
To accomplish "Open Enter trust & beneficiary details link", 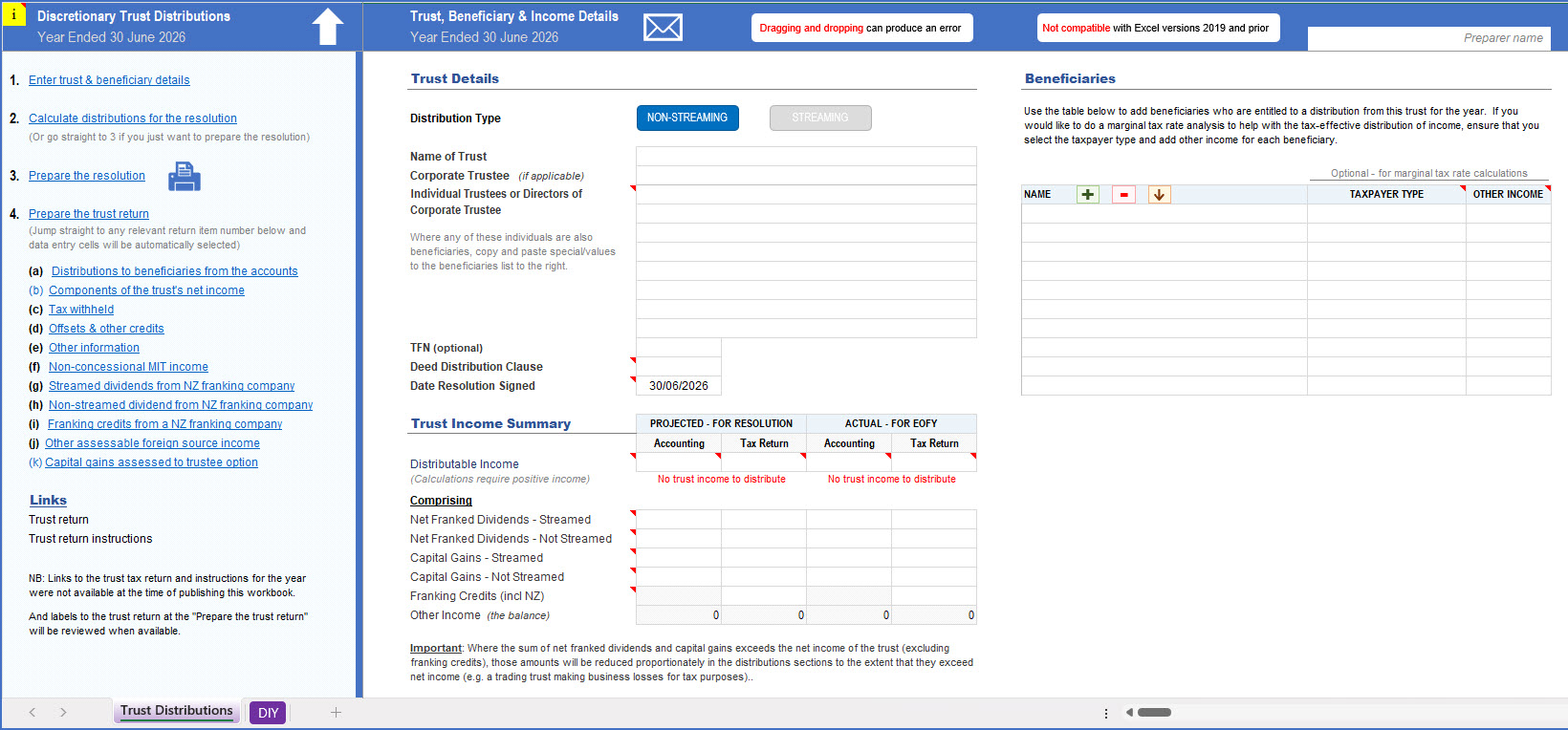I will click(109, 80).
